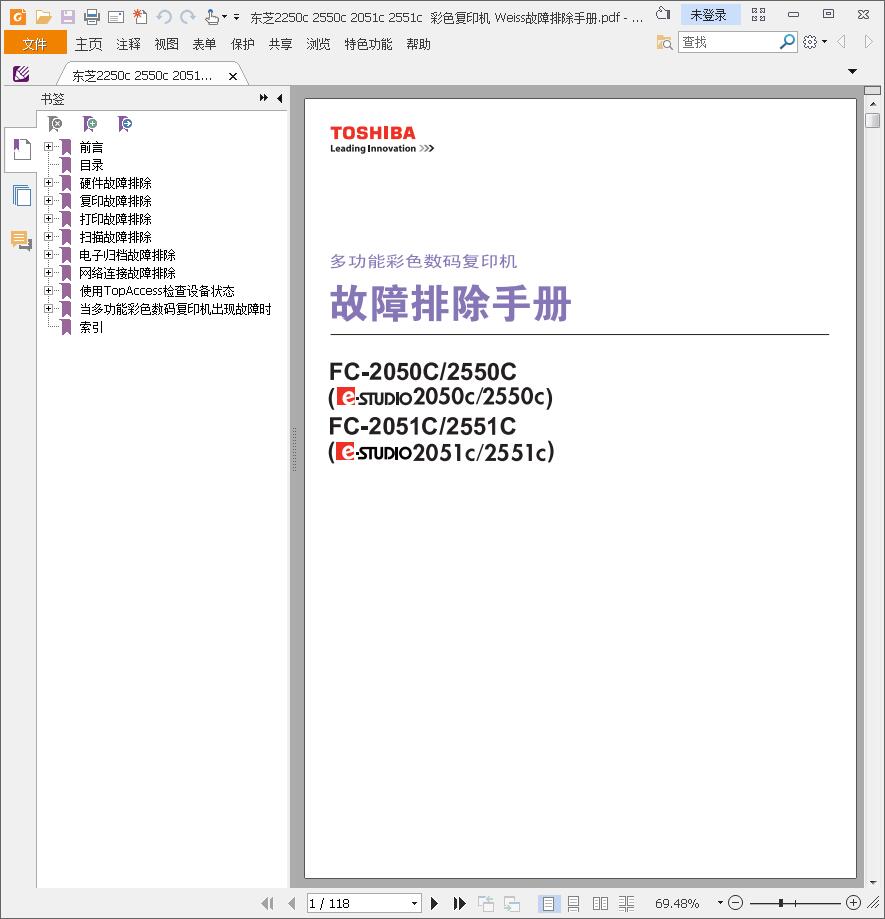This screenshot has width=885, height=919.
Task: Open the 注释 ribbon tab
Action: point(128,44)
